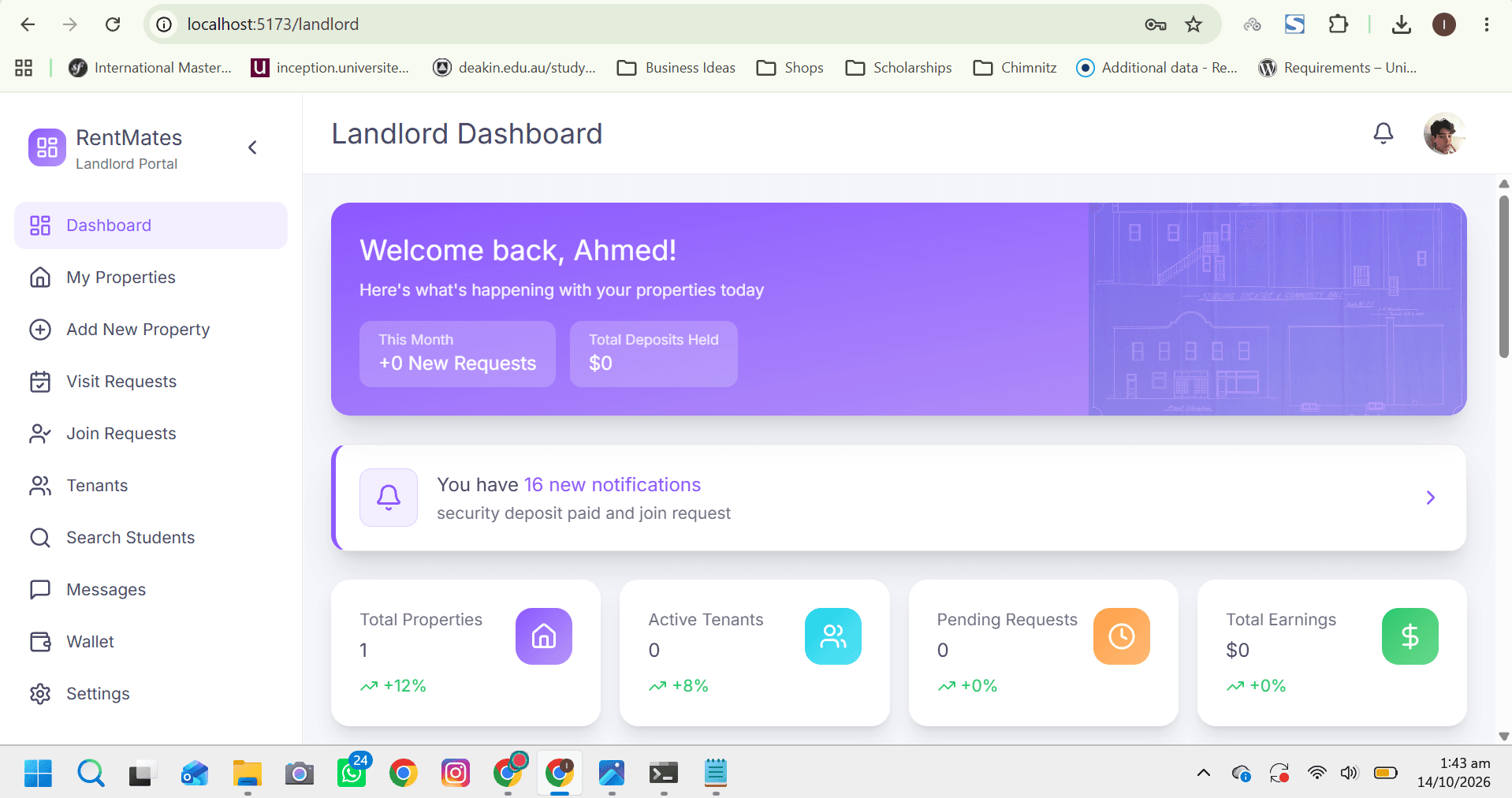
Task: Select Visit Requests in the sidebar
Action: 151,382
